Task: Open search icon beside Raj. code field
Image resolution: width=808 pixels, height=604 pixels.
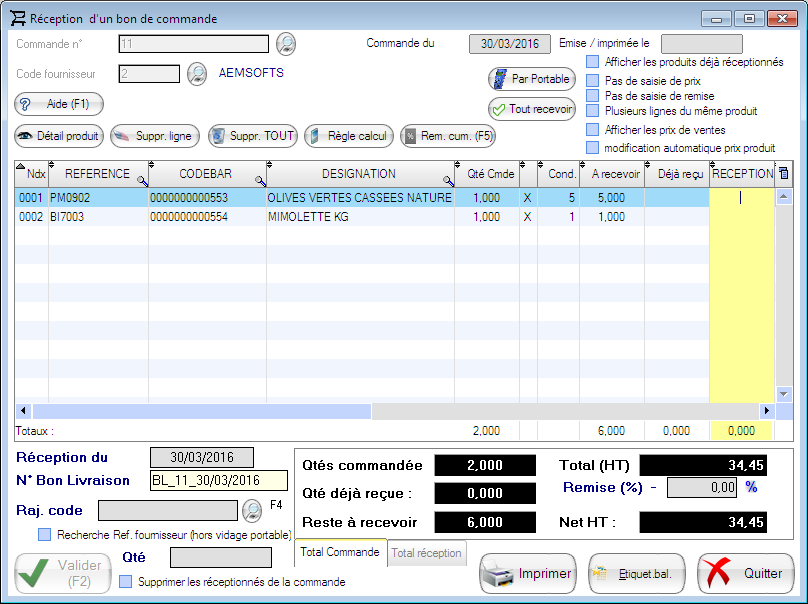Action: pos(253,511)
